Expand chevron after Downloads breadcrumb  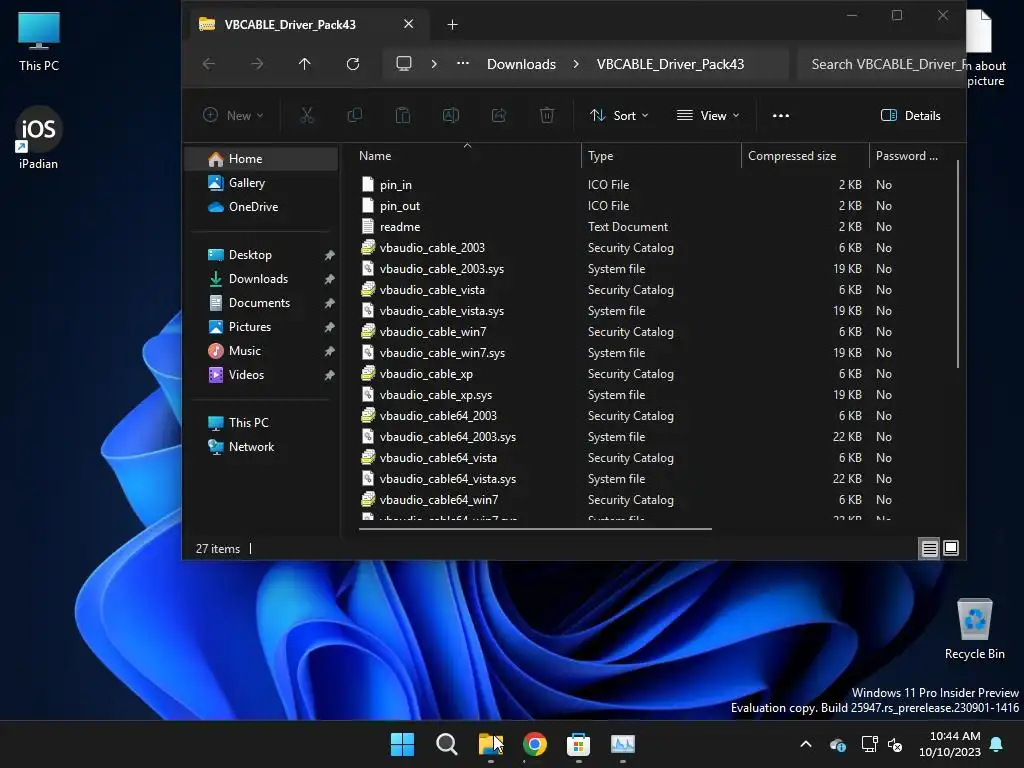[576, 64]
